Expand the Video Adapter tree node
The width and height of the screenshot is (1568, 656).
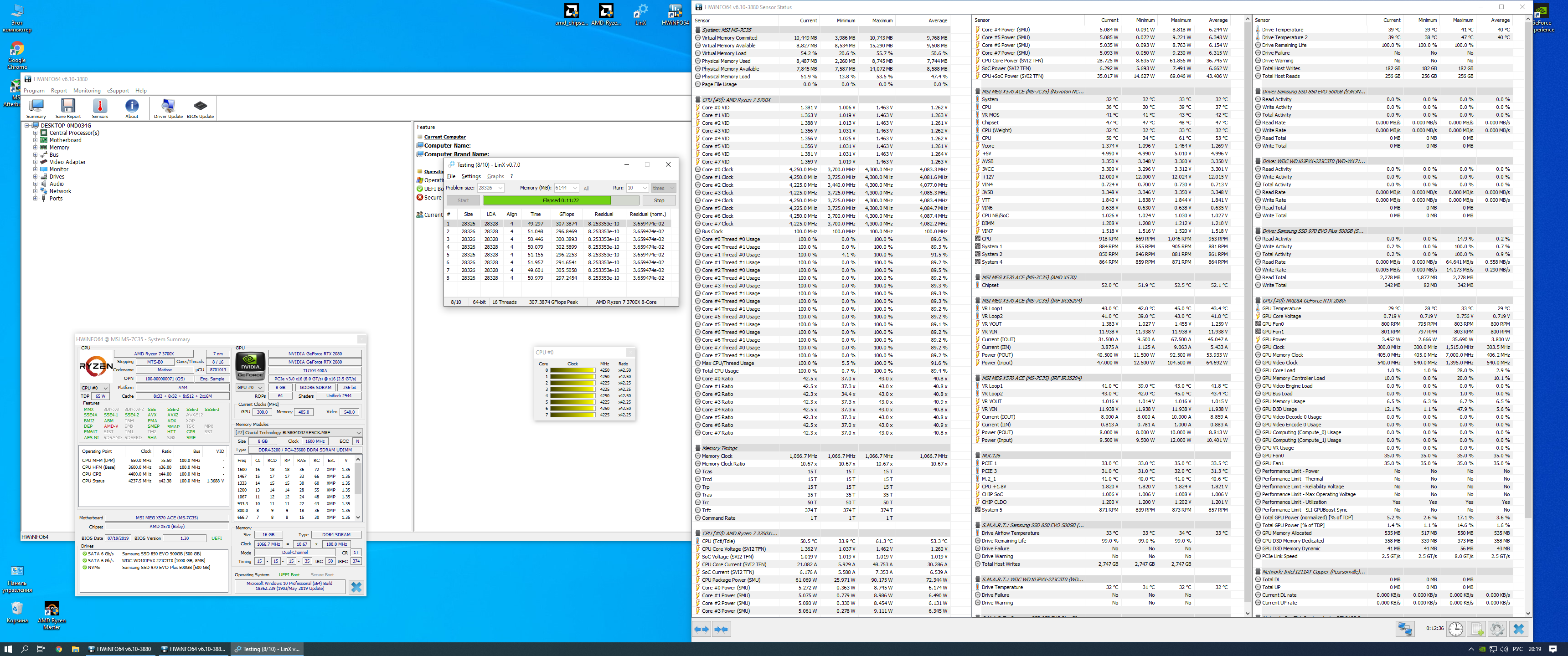(x=35, y=162)
